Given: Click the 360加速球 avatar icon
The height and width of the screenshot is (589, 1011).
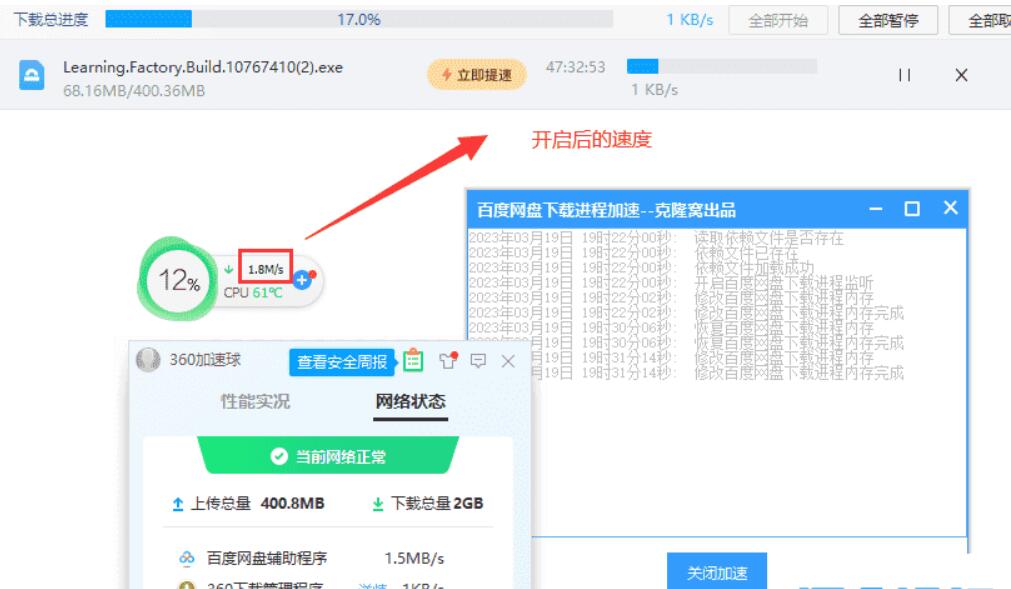Looking at the screenshot, I should 148,360.
